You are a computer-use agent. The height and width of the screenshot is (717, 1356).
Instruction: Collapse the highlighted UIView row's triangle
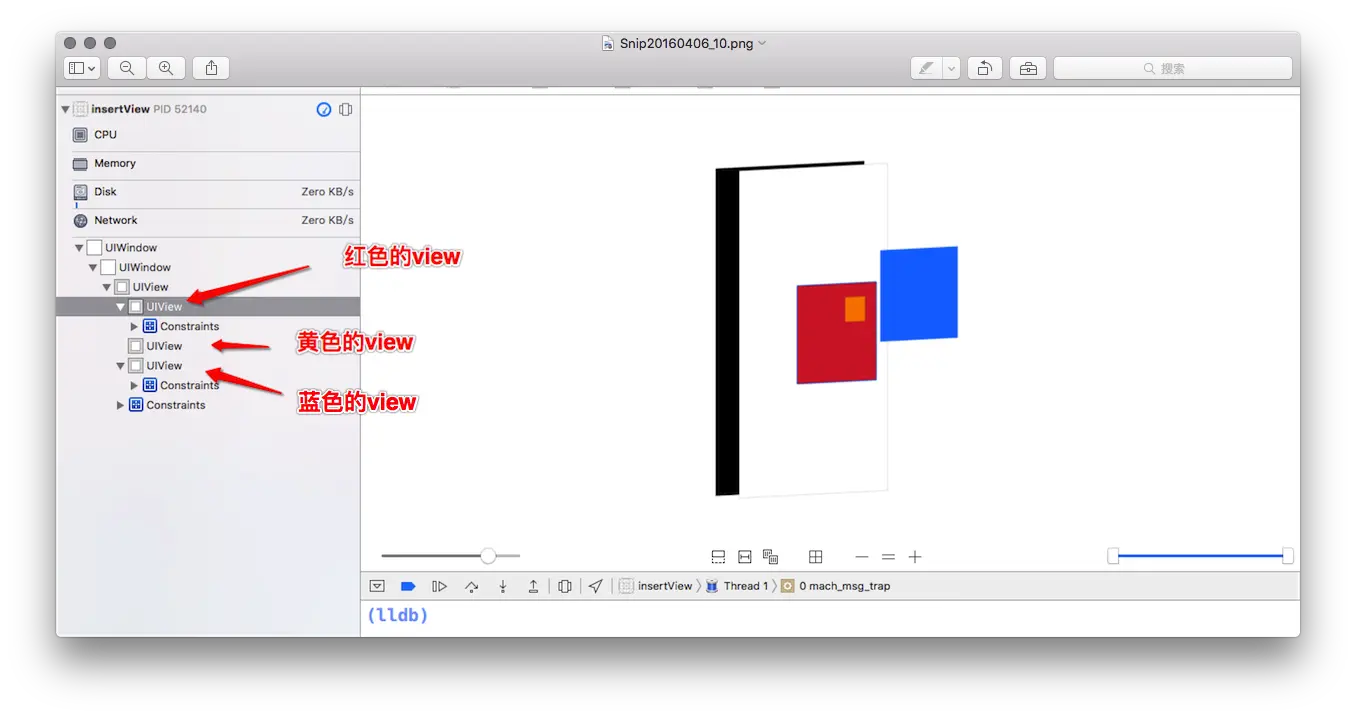121,307
